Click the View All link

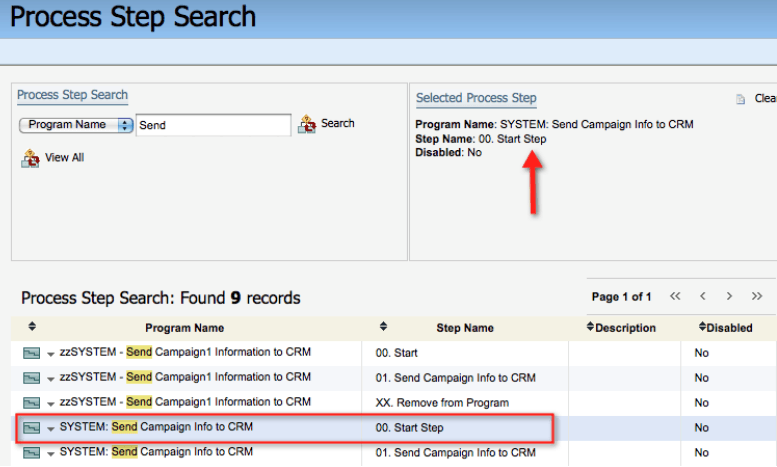tap(64, 158)
